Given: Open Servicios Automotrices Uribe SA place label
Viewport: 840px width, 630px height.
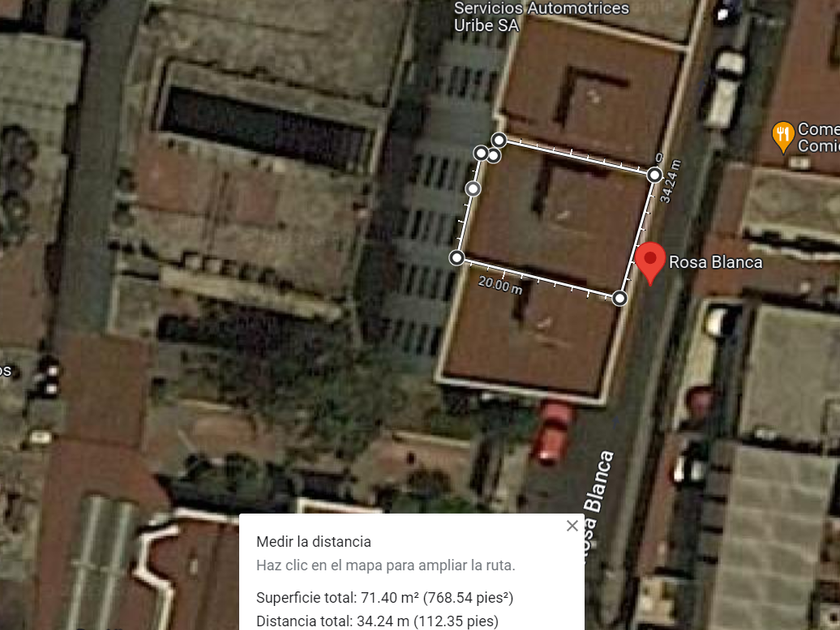Looking at the screenshot, I should (541, 17).
